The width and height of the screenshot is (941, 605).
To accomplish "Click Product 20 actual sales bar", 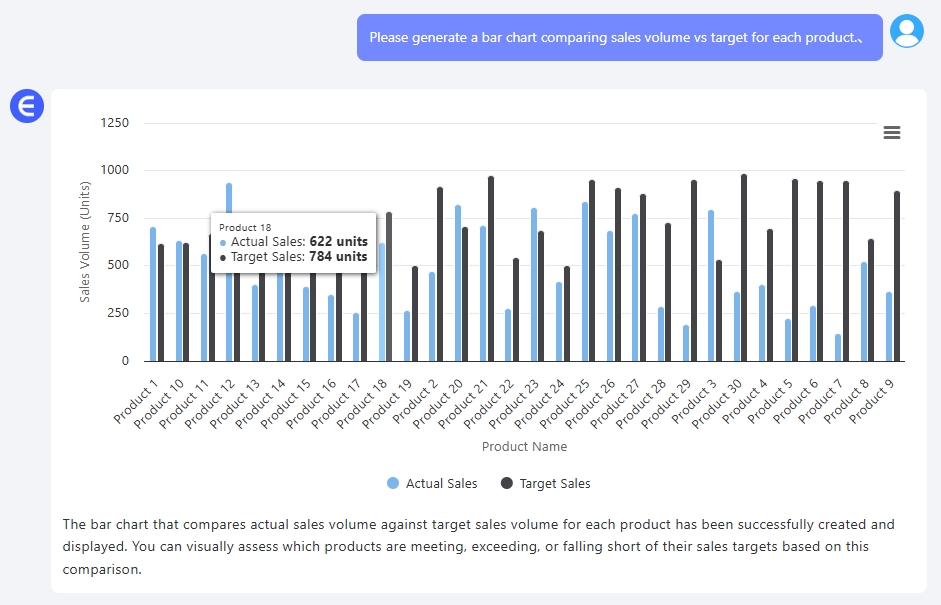I will [458, 283].
